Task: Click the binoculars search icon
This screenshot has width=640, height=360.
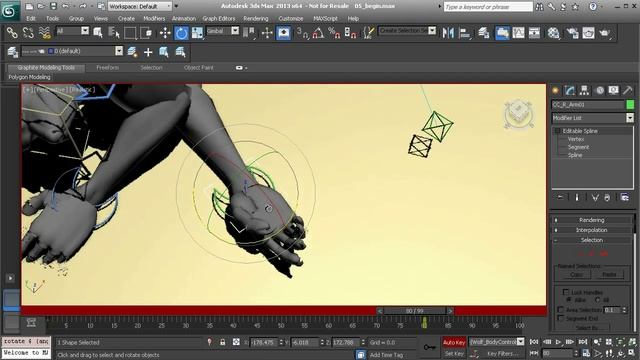Action: click(539, 7)
